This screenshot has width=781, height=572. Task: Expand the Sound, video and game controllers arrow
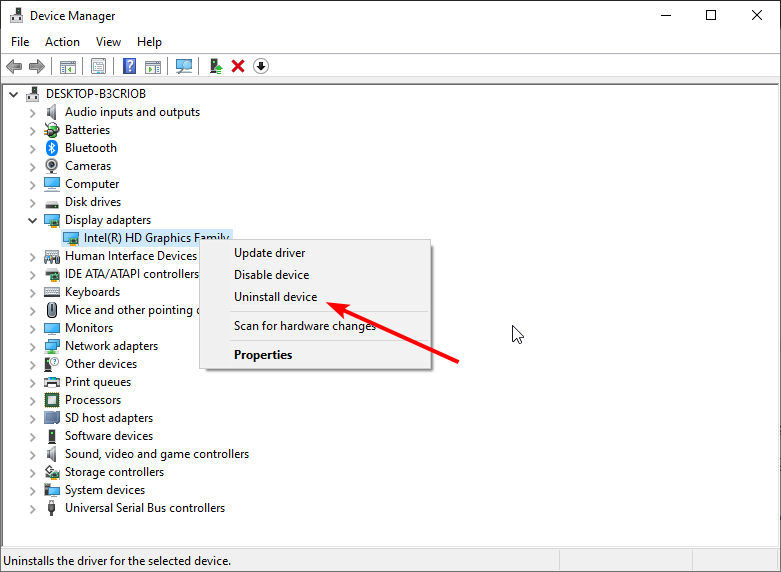click(x=32, y=454)
